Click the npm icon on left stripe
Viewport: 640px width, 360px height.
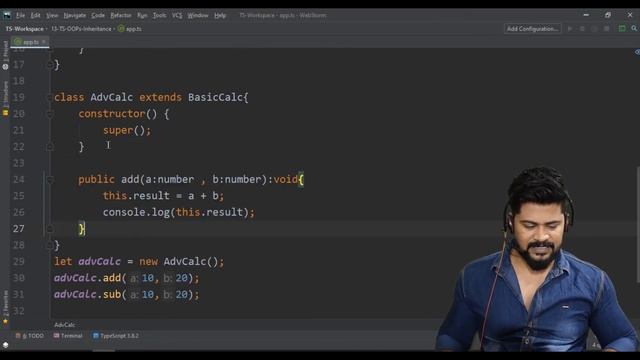tap(5, 67)
